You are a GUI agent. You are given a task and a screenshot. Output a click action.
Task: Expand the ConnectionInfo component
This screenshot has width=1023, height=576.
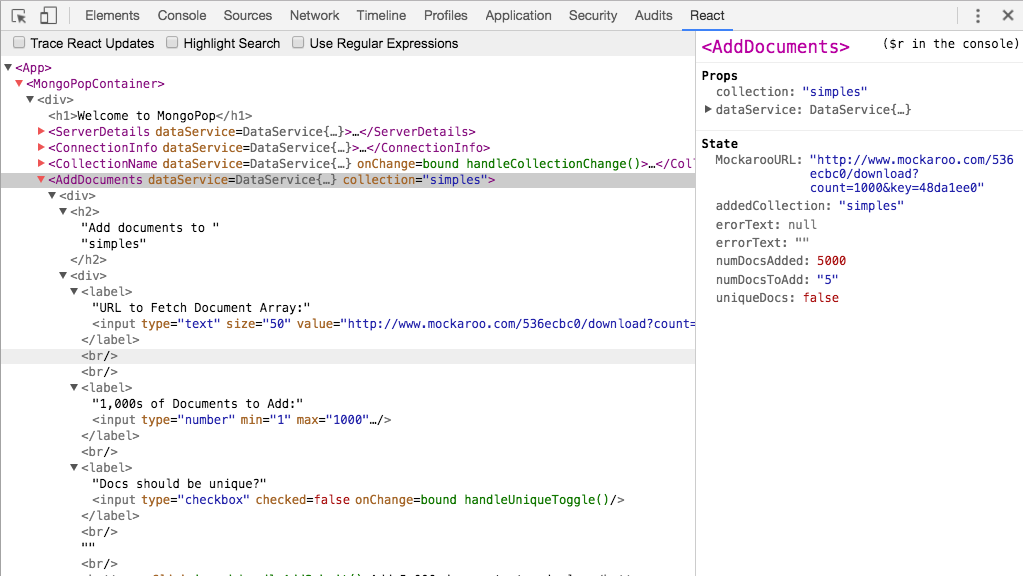41,147
